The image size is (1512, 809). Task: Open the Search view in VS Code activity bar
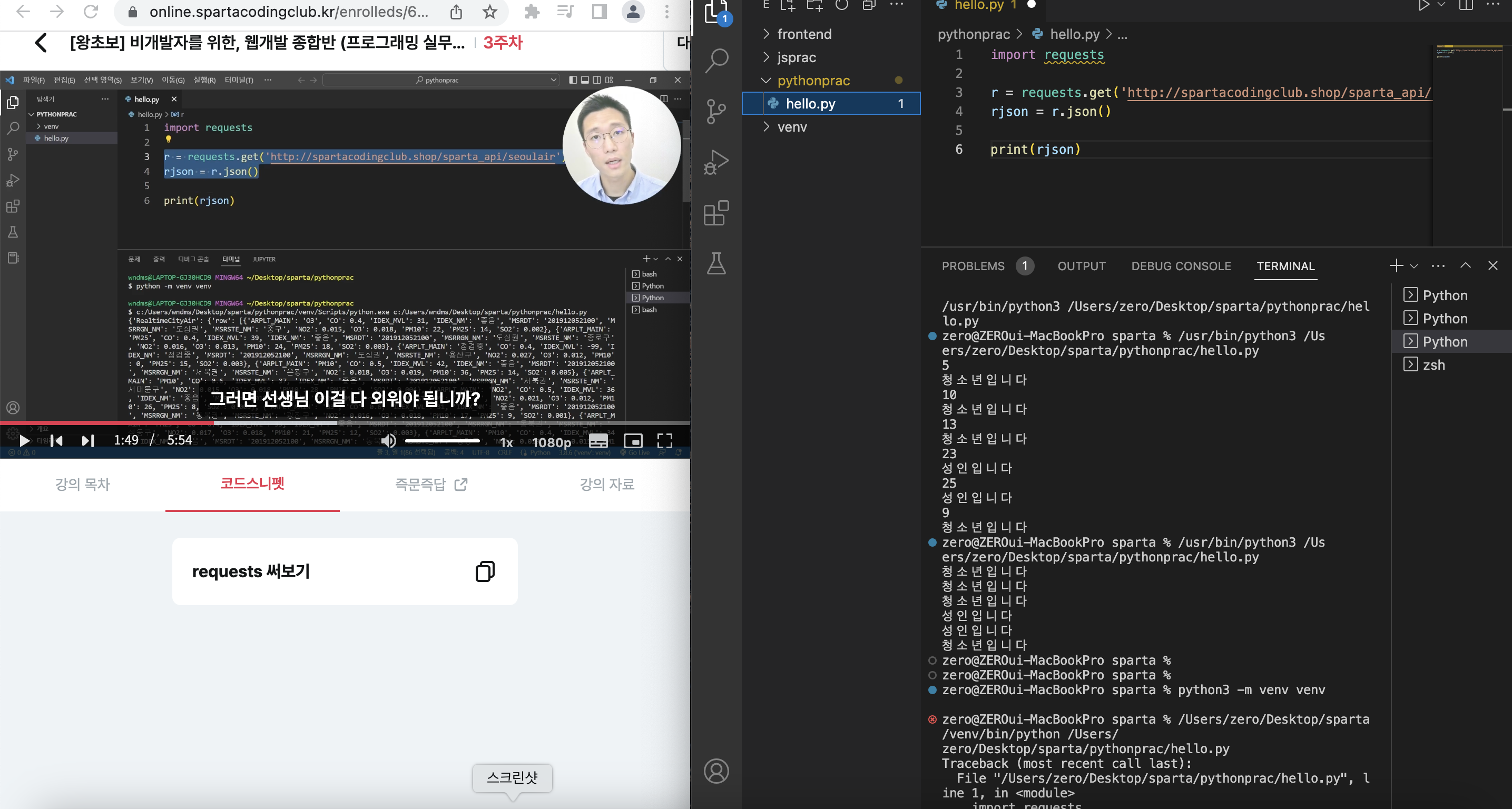pos(716,60)
